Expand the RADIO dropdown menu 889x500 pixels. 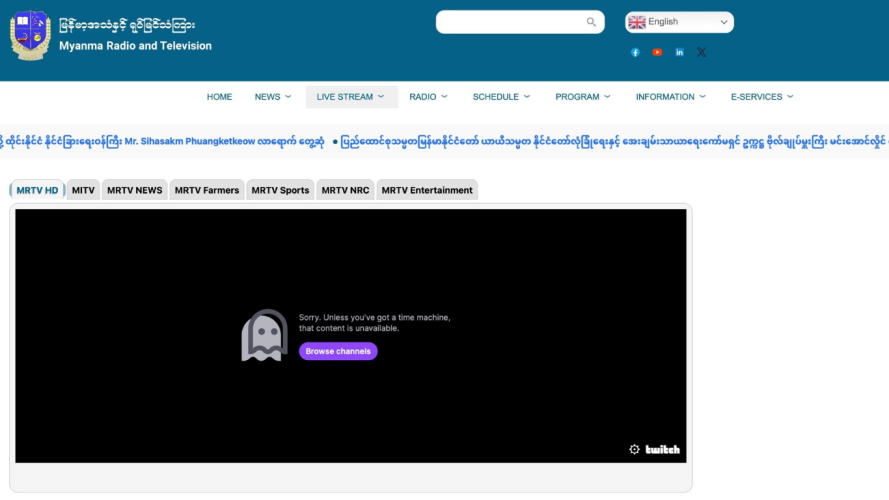(428, 97)
